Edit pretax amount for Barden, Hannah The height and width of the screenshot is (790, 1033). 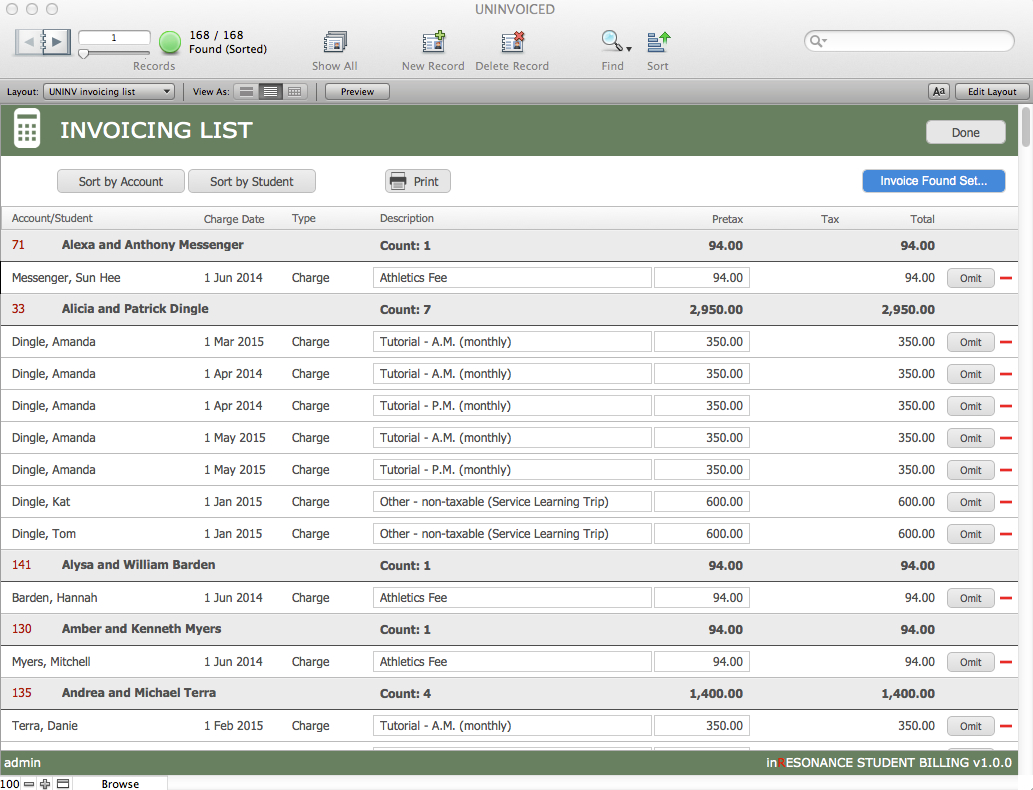tap(702, 598)
